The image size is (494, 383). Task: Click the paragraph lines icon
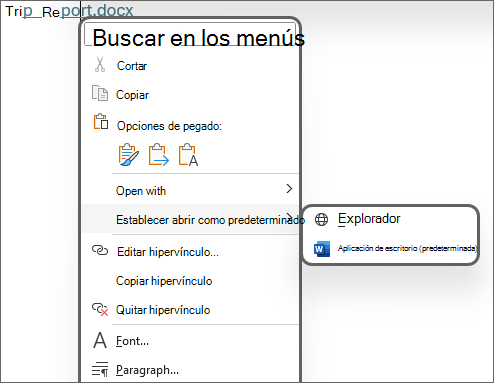point(100,369)
